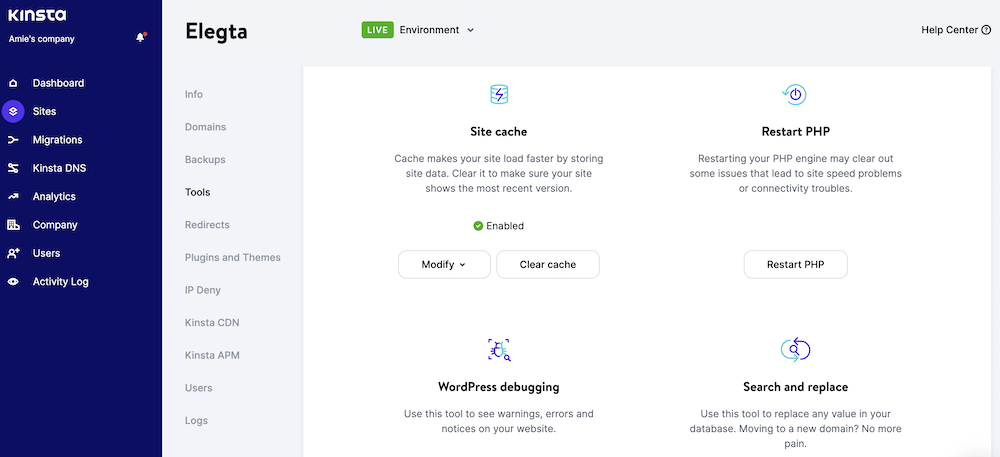Viewport: 1000px width, 457px height.
Task: Select the Tools tab
Action: tap(198, 192)
